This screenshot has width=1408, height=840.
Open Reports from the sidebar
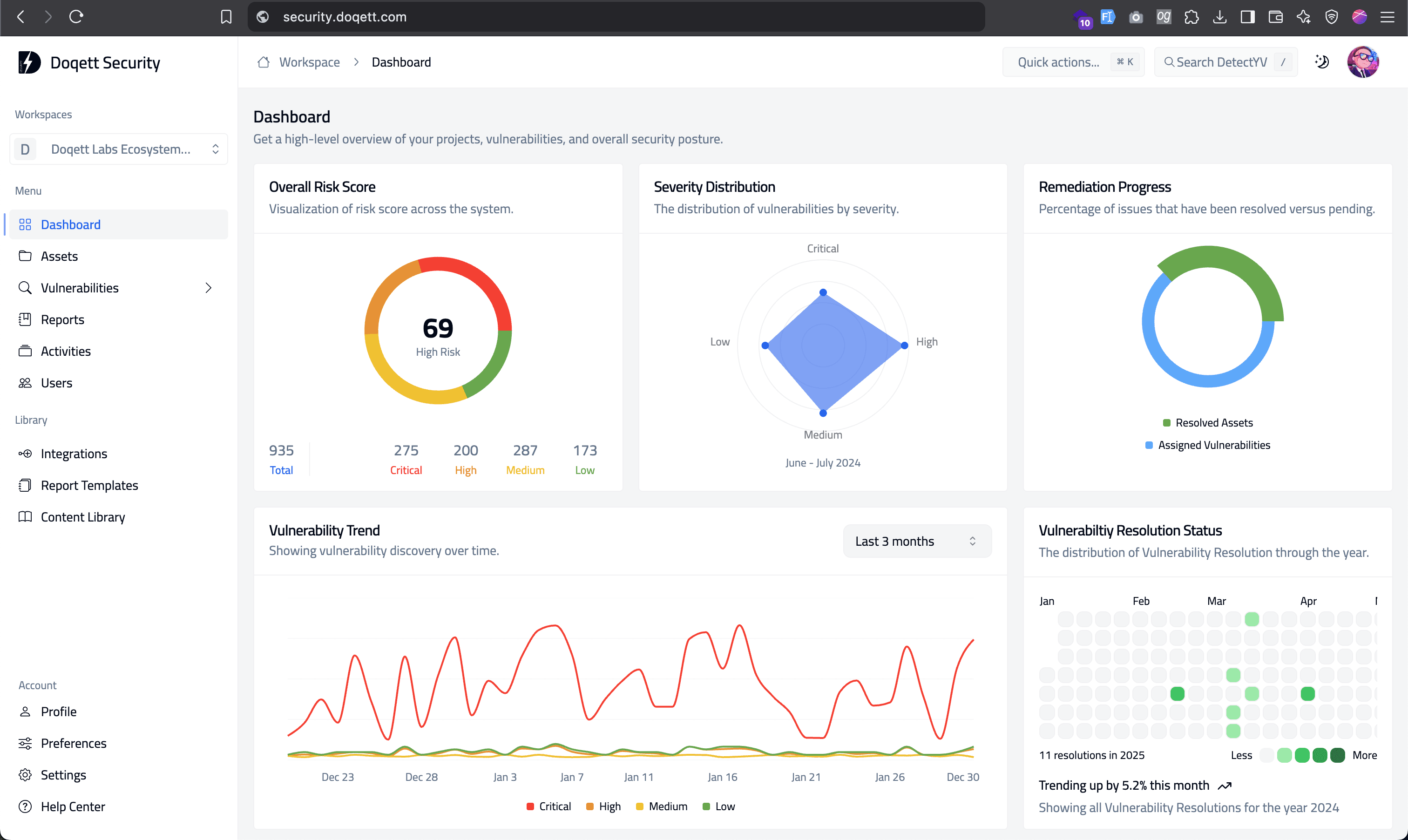pos(62,320)
